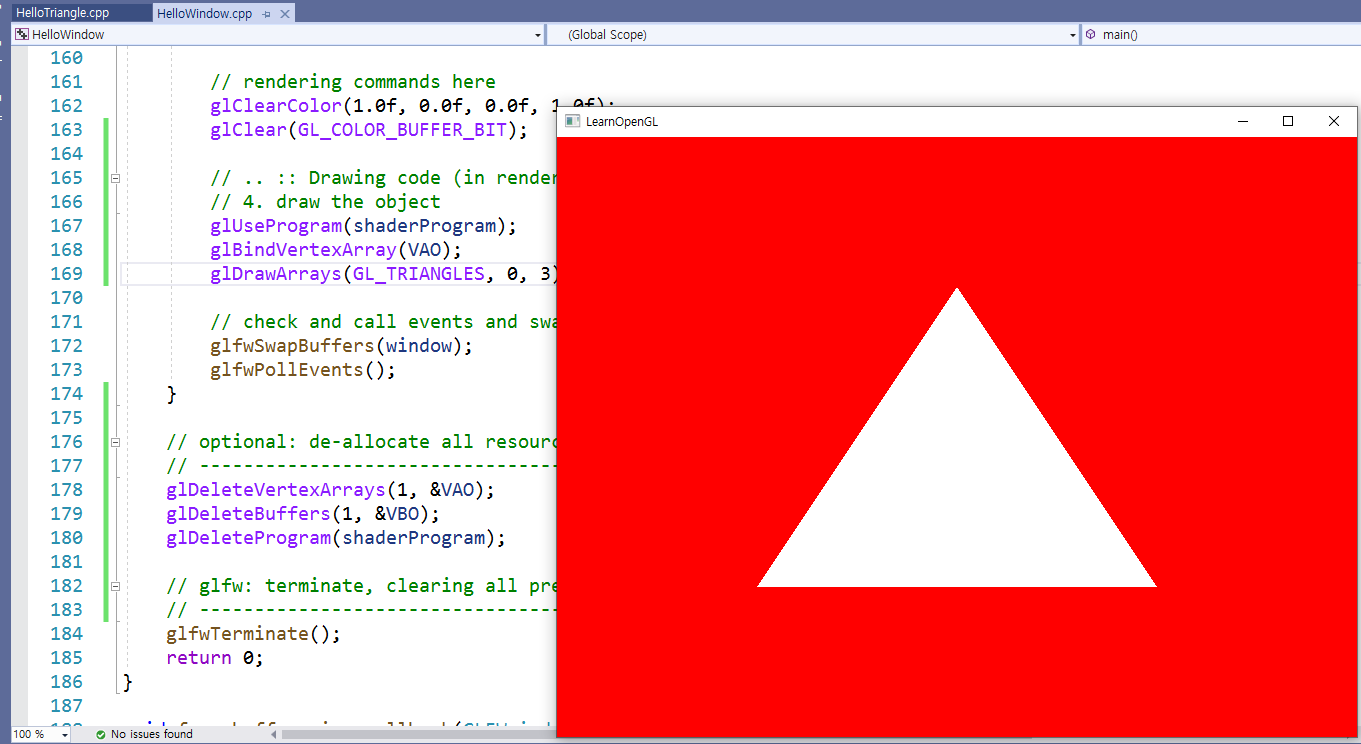Viewport: 1361px width, 744px height.
Task: Click the No issues found status text
Action: click(152, 734)
